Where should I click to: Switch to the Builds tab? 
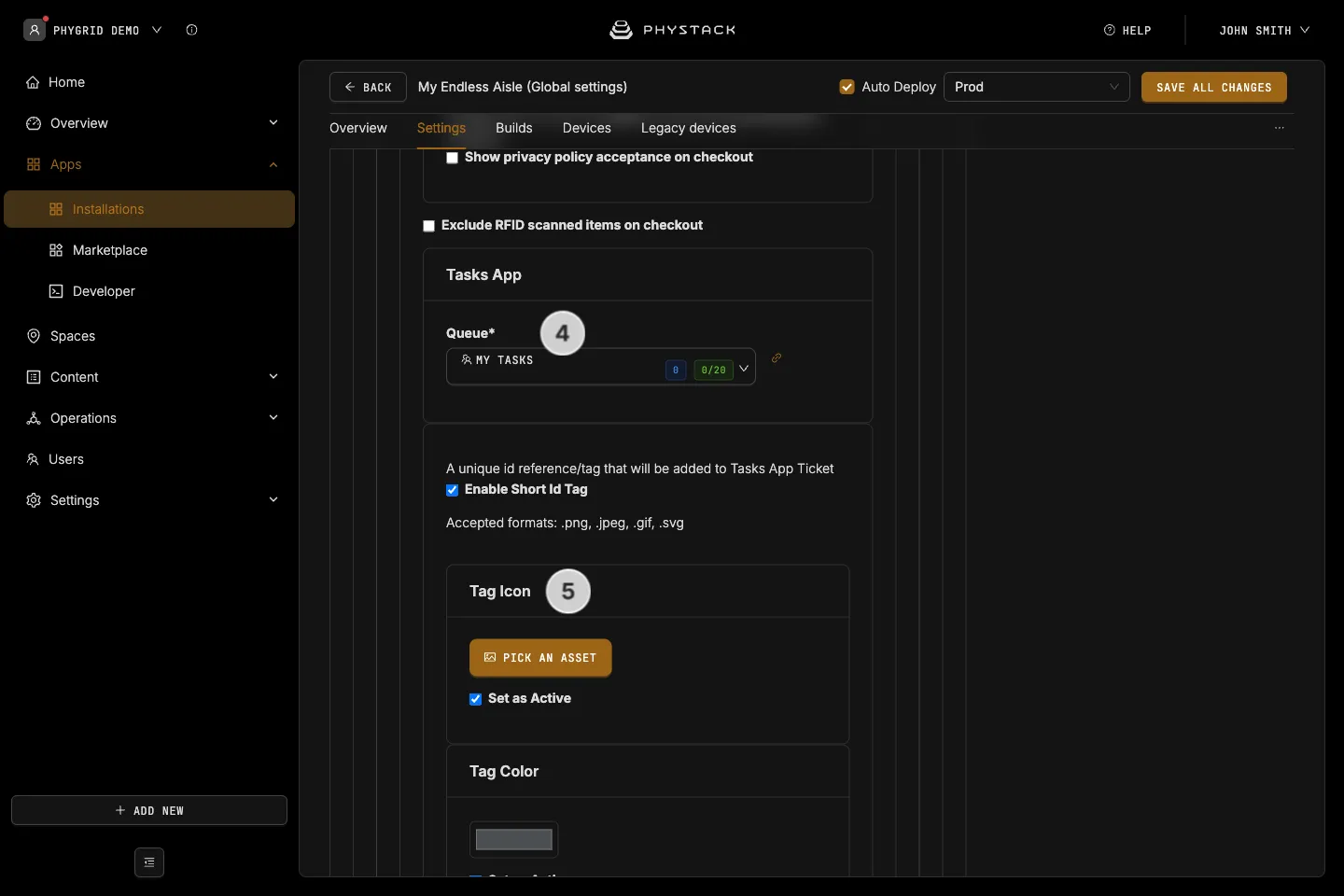(514, 128)
